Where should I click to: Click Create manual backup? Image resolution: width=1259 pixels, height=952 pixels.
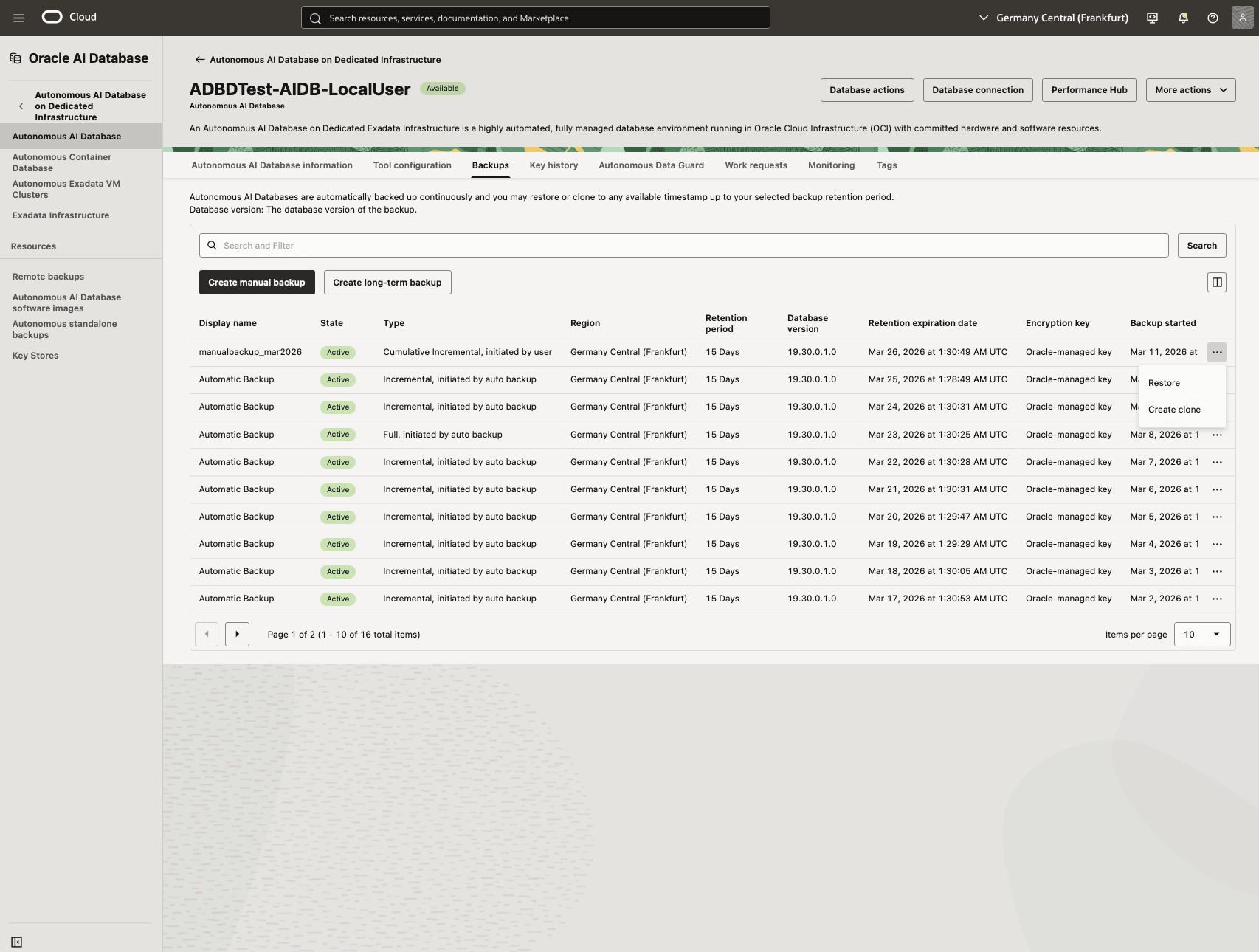coord(257,283)
